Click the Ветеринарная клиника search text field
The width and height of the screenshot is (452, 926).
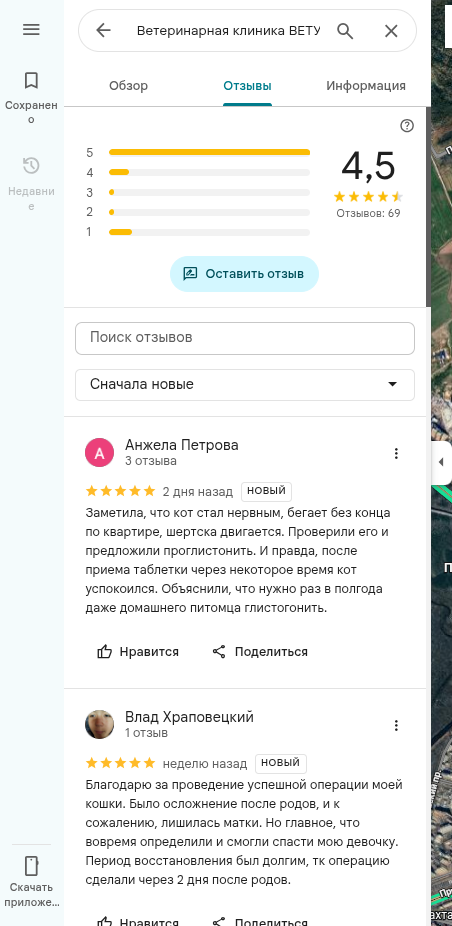[x=229, y=31]
